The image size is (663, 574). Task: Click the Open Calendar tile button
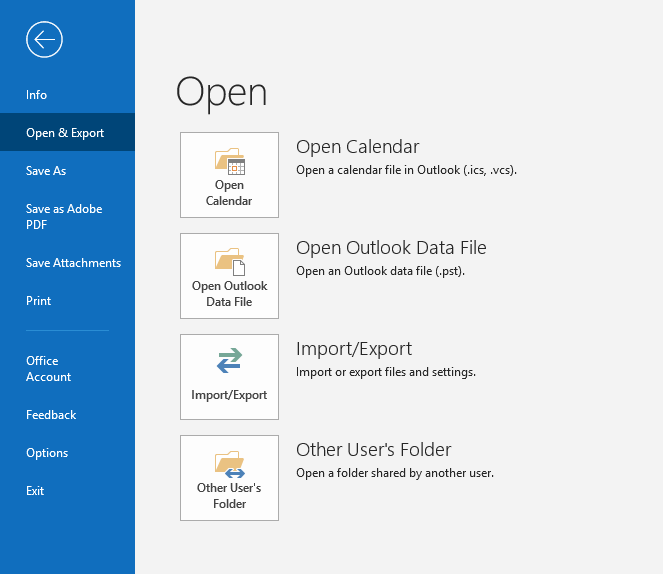click(229, 175)
